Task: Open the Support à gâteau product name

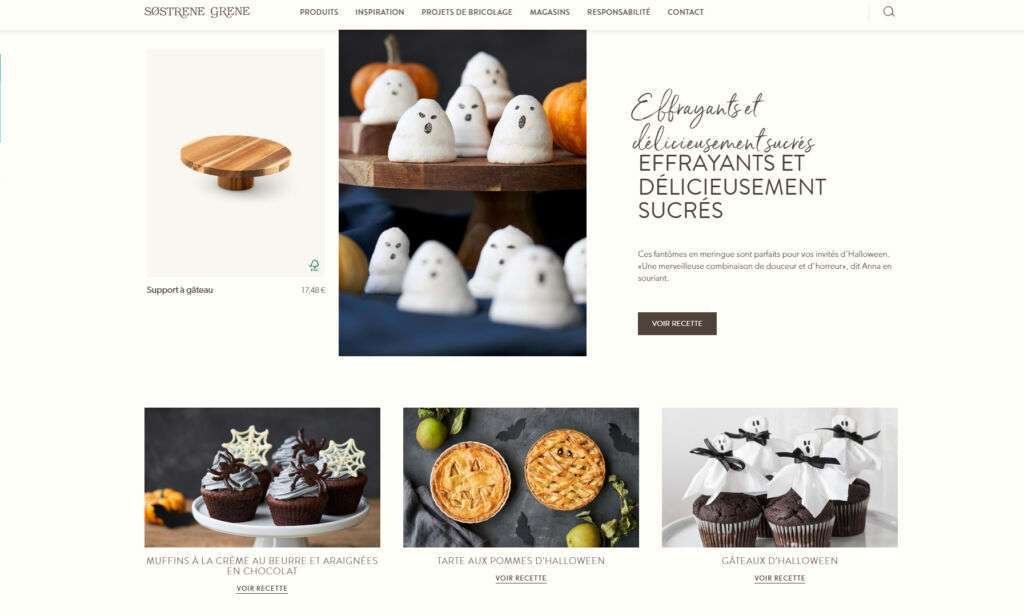Action: [180, 290]
